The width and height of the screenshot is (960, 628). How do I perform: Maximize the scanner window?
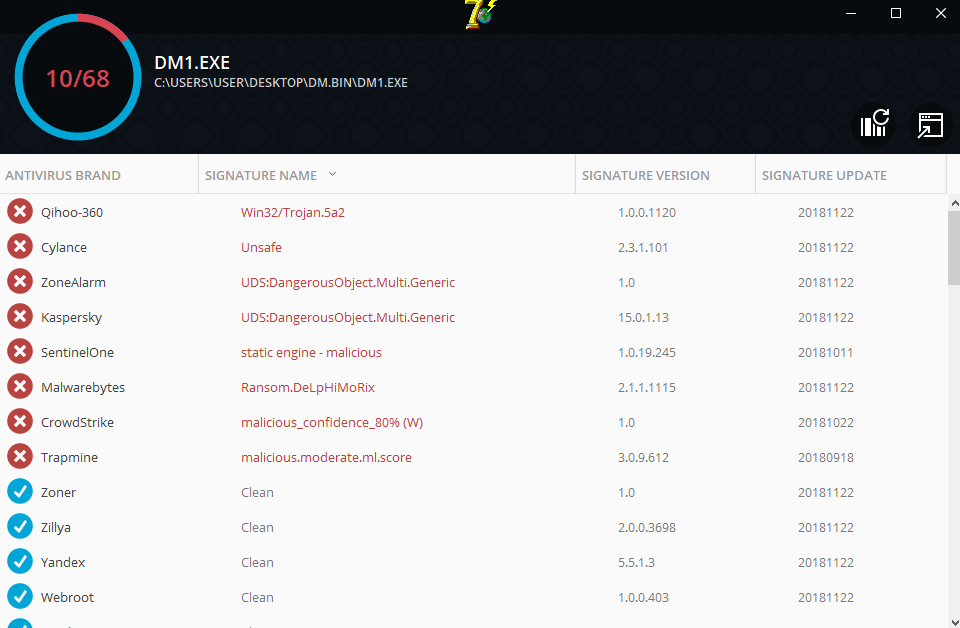[896, 13]
